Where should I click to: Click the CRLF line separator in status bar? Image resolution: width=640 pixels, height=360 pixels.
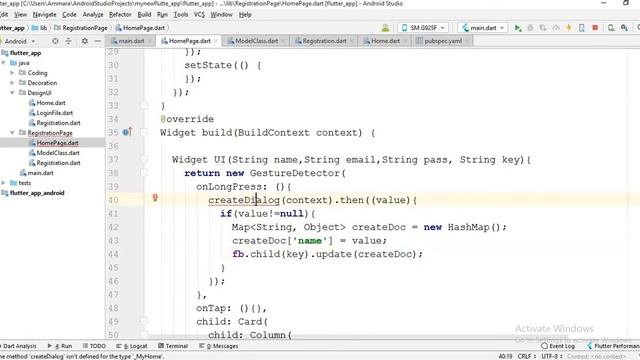click(x=527, y=356)
